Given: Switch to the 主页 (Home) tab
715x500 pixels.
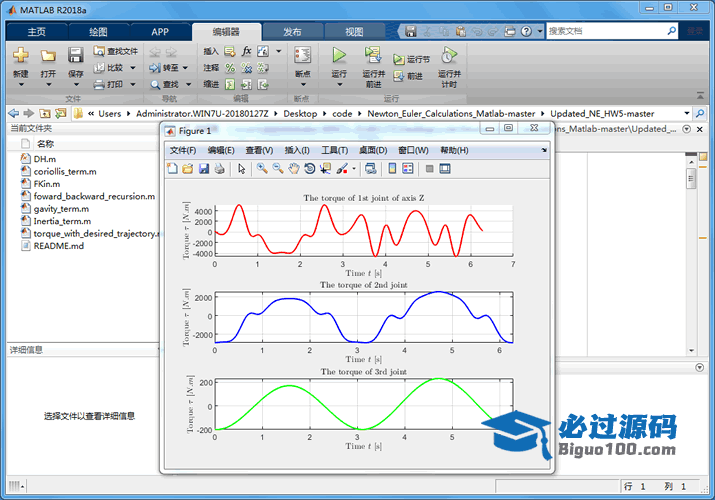Looking at the screenshot, I should tap(36, 32).
